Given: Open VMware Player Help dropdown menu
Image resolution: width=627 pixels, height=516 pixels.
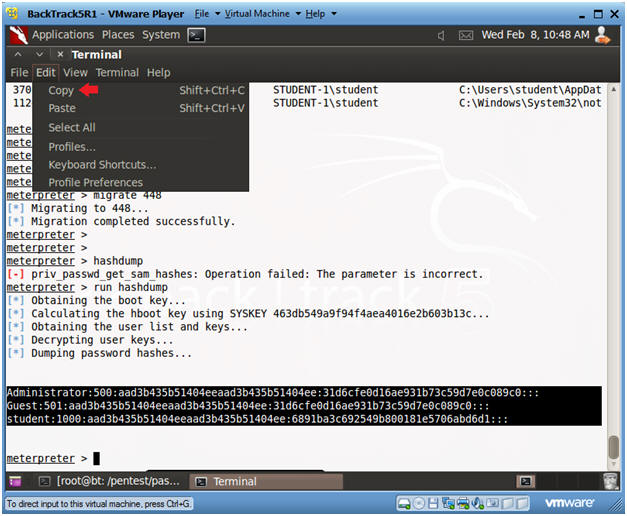Looking at the screenshot, I should 321,14.
